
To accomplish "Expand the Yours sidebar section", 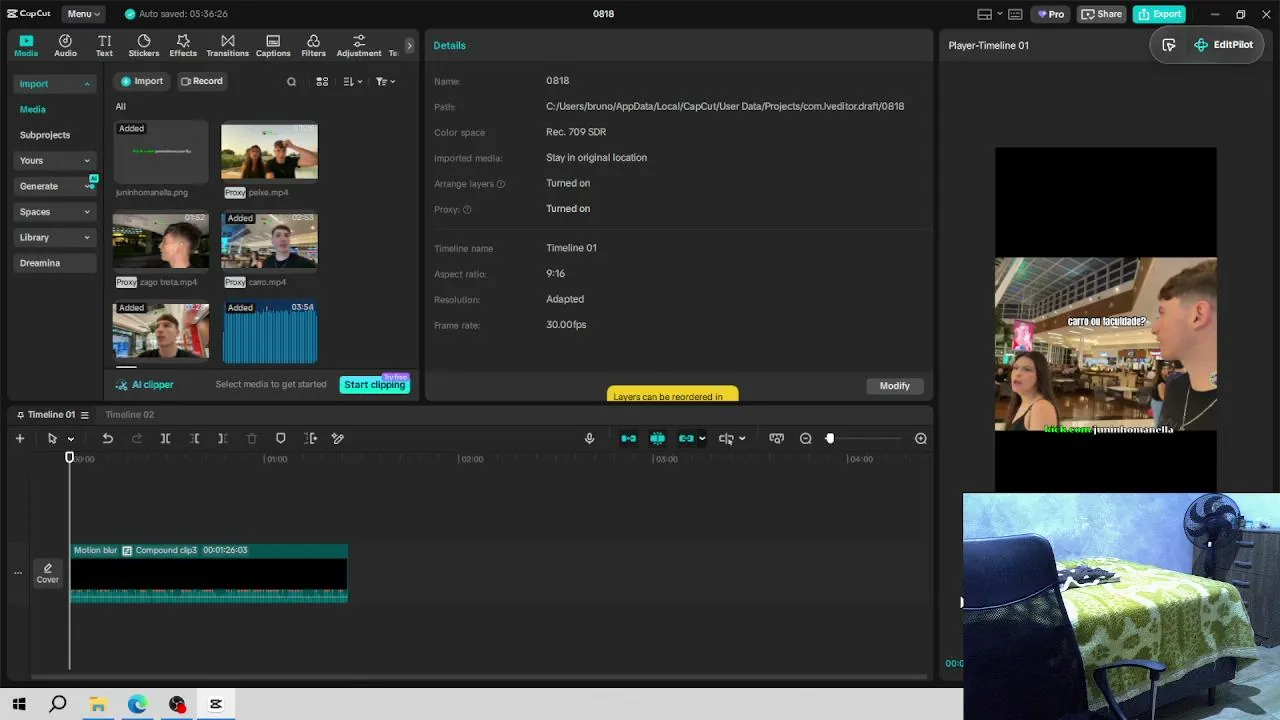I will 56,160.
